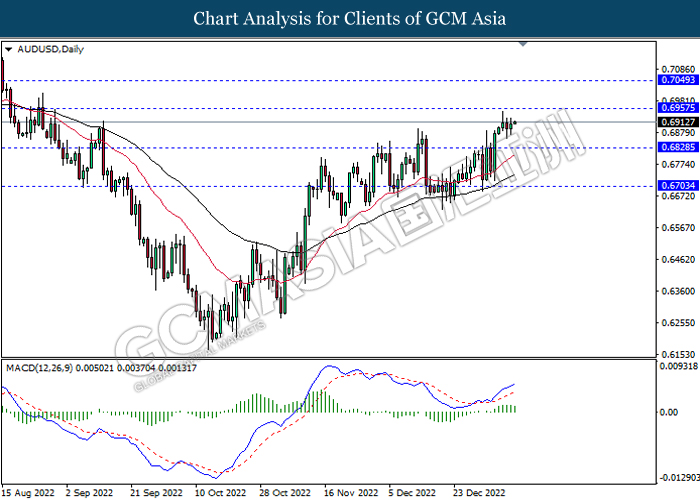Image resolution: width=700 pixels, height=500 pixels.
Task: Select the 0.68285 level price label
Action: pyautogui.click(x=678, y=147)
